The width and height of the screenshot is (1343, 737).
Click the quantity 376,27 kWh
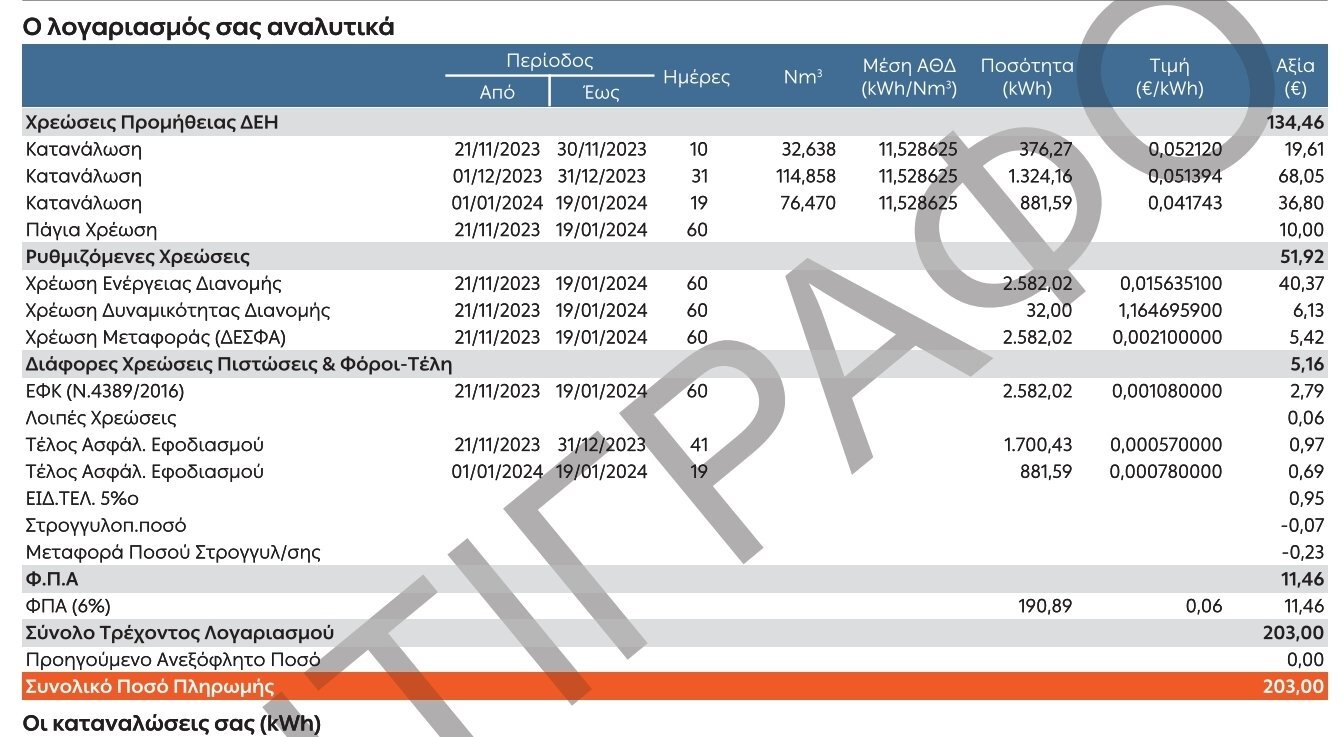pyautogui.click(x=1045, y=150)
